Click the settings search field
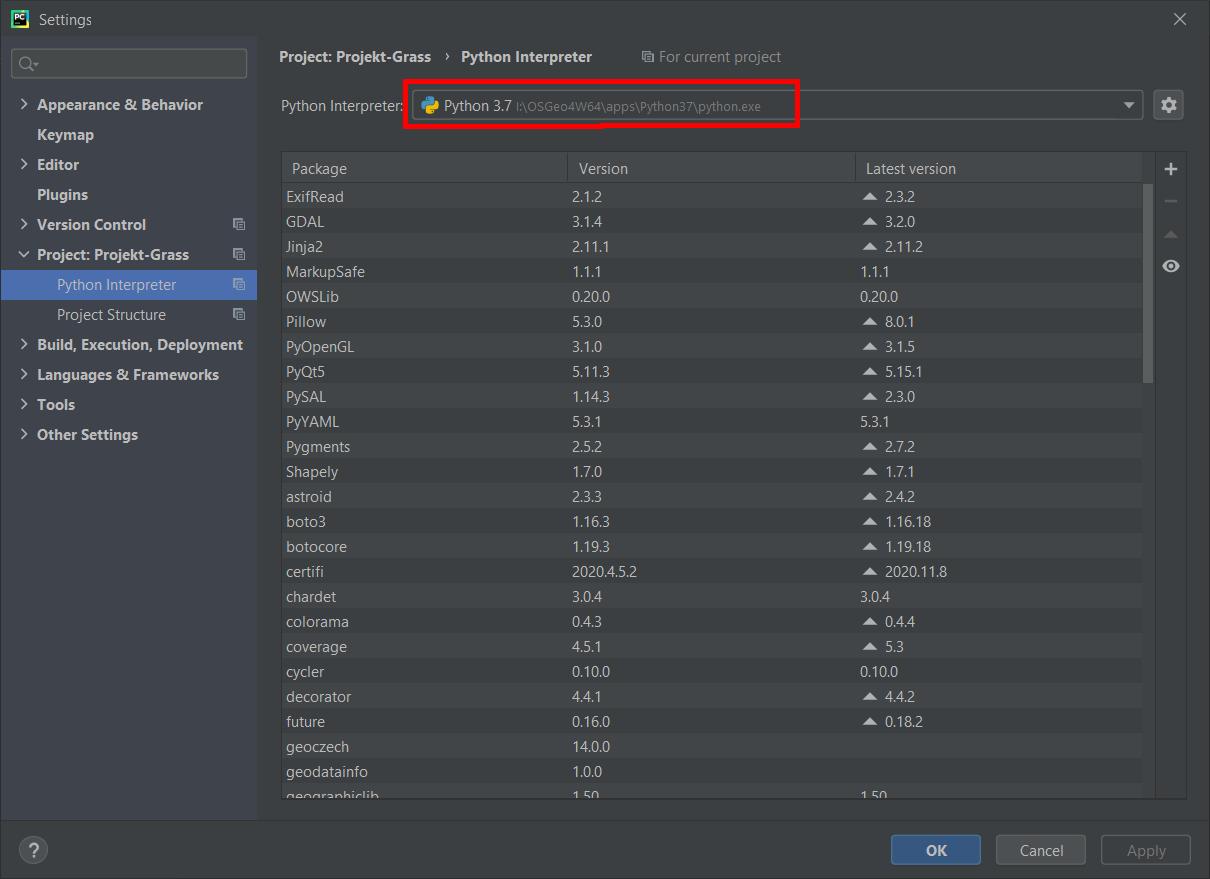The height and width of the screenshot is (879, 1210). coord(128,63)
